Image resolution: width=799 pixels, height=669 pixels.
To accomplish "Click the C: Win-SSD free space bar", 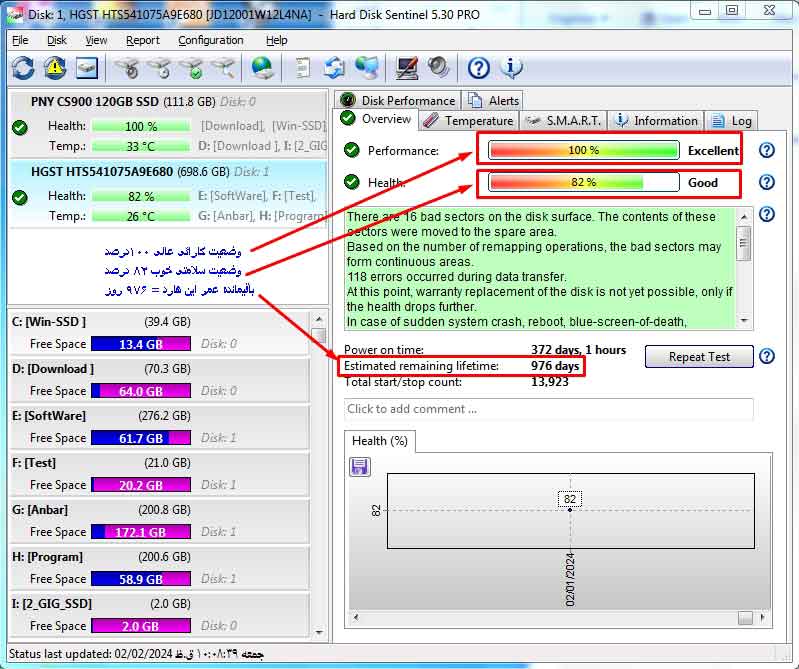I will click(x=141, y=344).
